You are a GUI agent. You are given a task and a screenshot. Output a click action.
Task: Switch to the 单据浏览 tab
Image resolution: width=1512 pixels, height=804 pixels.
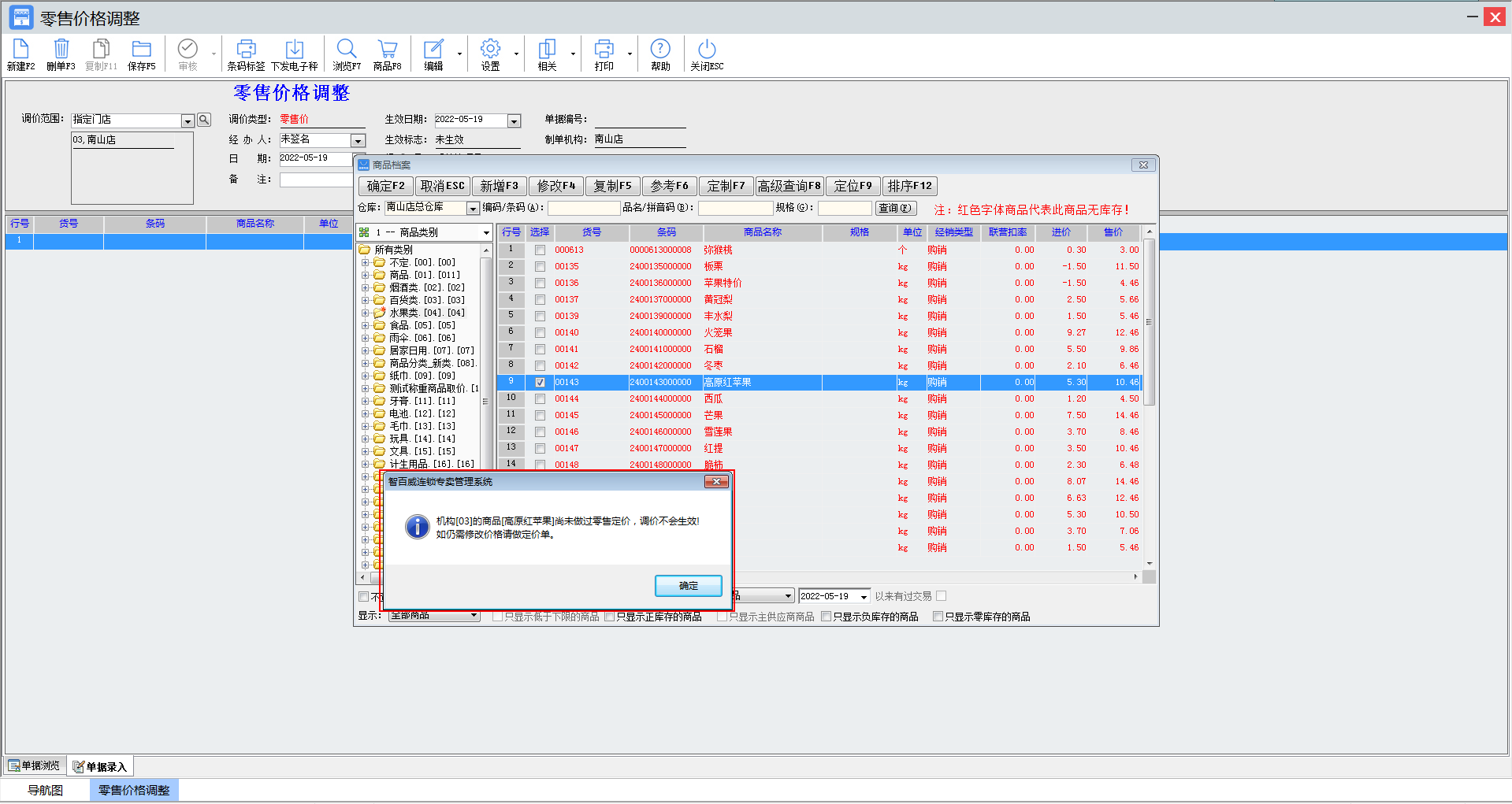pos(35,765)
